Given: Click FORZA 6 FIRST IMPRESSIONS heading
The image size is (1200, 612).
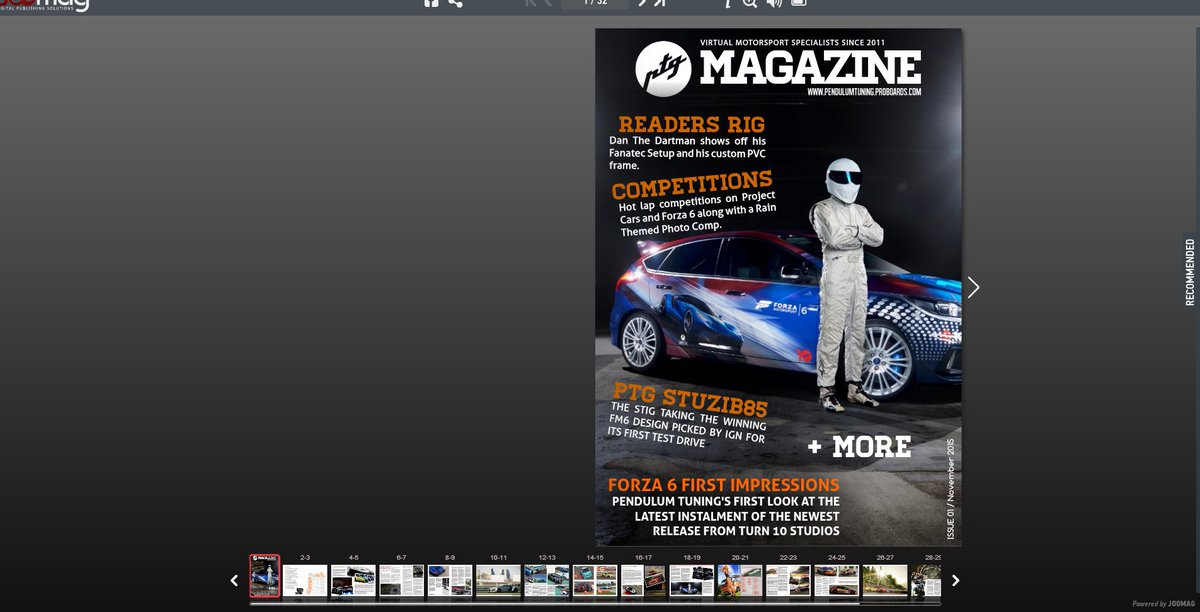Looking at the screenshot, I should click(x=723, y=485).
